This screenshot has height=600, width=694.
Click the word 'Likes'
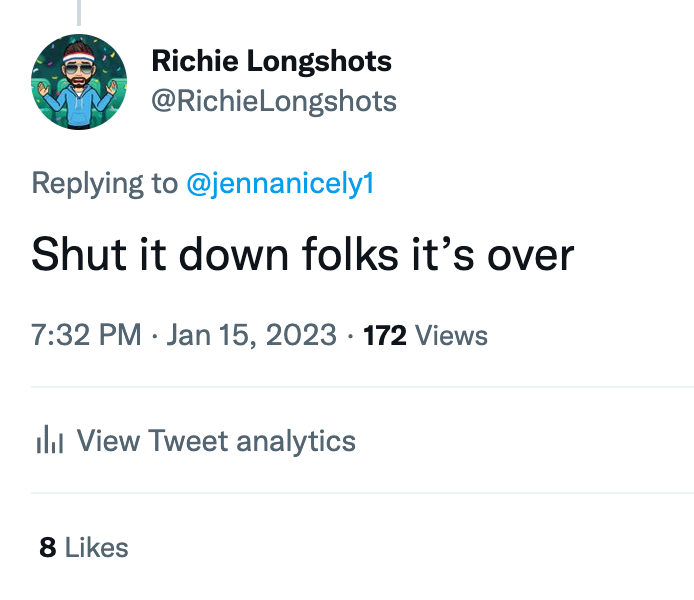point(97,547)
